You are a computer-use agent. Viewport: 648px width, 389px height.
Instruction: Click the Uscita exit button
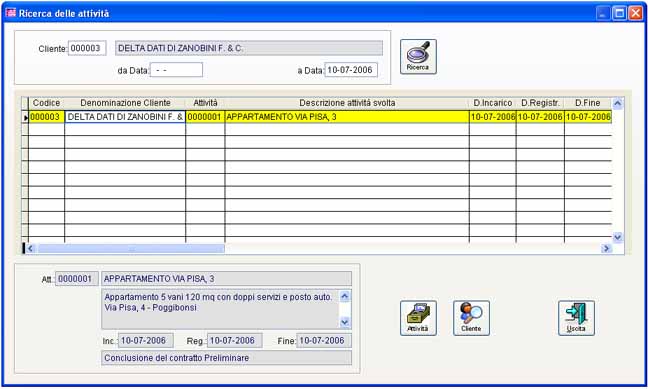pyautogui.click(x=576, y=318)
